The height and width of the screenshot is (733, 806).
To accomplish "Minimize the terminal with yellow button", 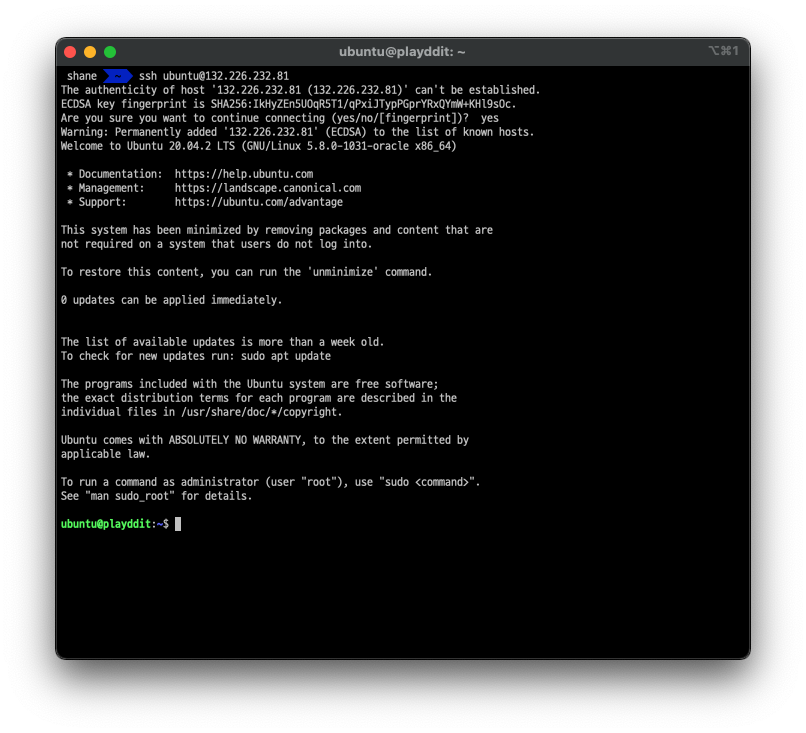I will (x=90, y=52).
